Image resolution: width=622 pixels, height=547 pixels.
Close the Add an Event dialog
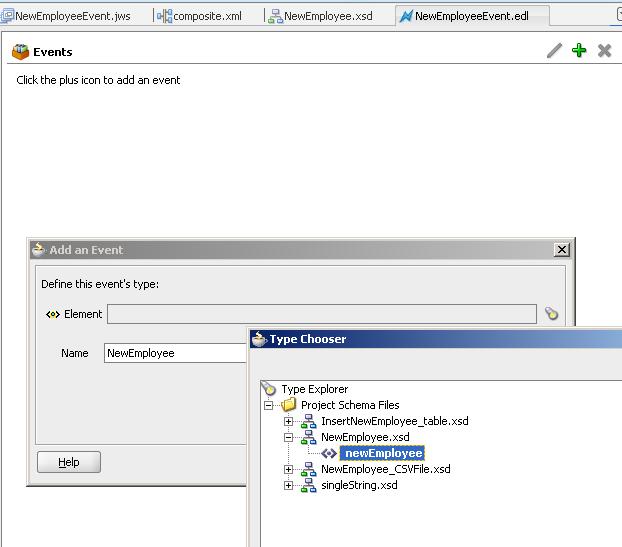[562, 250]
